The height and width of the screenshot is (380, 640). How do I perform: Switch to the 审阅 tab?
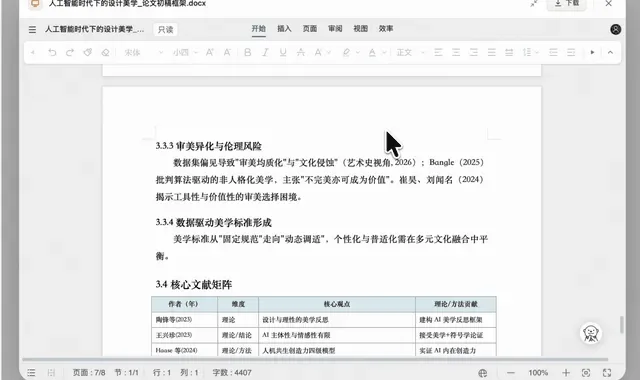coord(335,29)
